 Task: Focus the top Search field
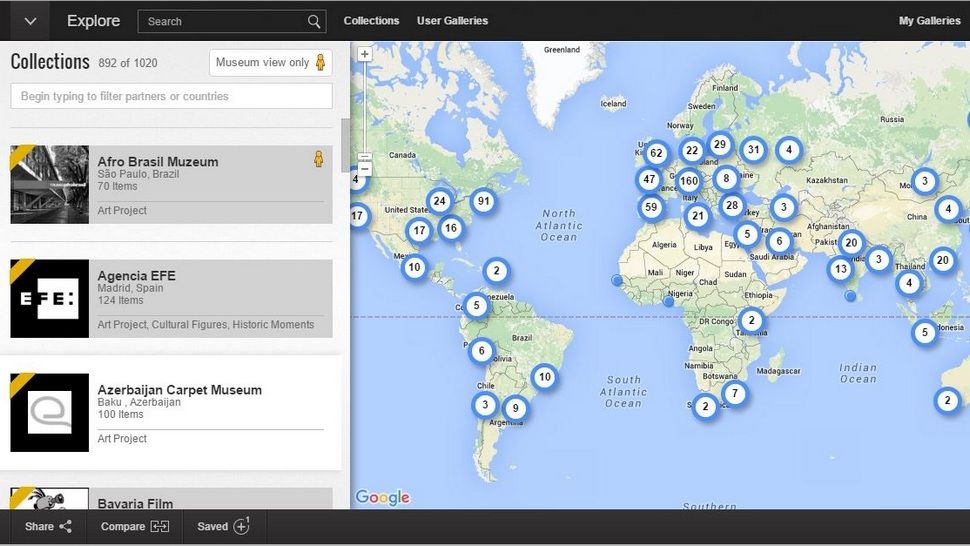point(232,21)
